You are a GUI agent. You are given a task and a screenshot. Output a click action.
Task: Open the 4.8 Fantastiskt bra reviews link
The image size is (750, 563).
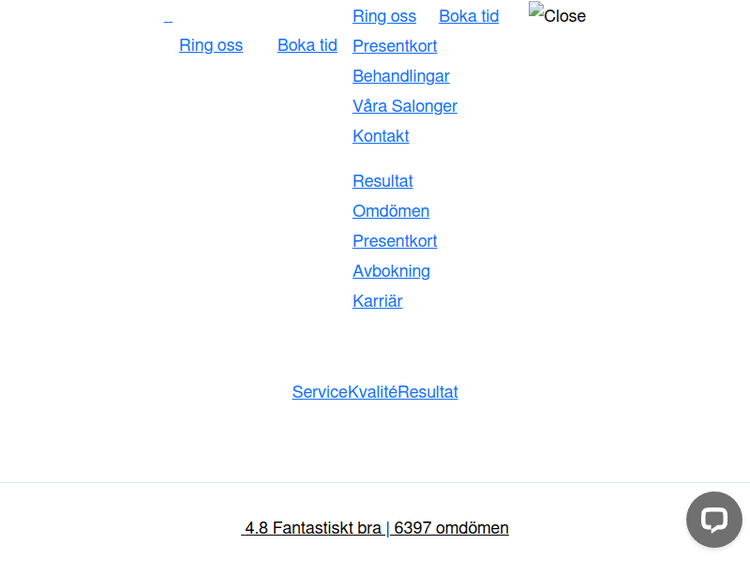[x=375, y=528]
